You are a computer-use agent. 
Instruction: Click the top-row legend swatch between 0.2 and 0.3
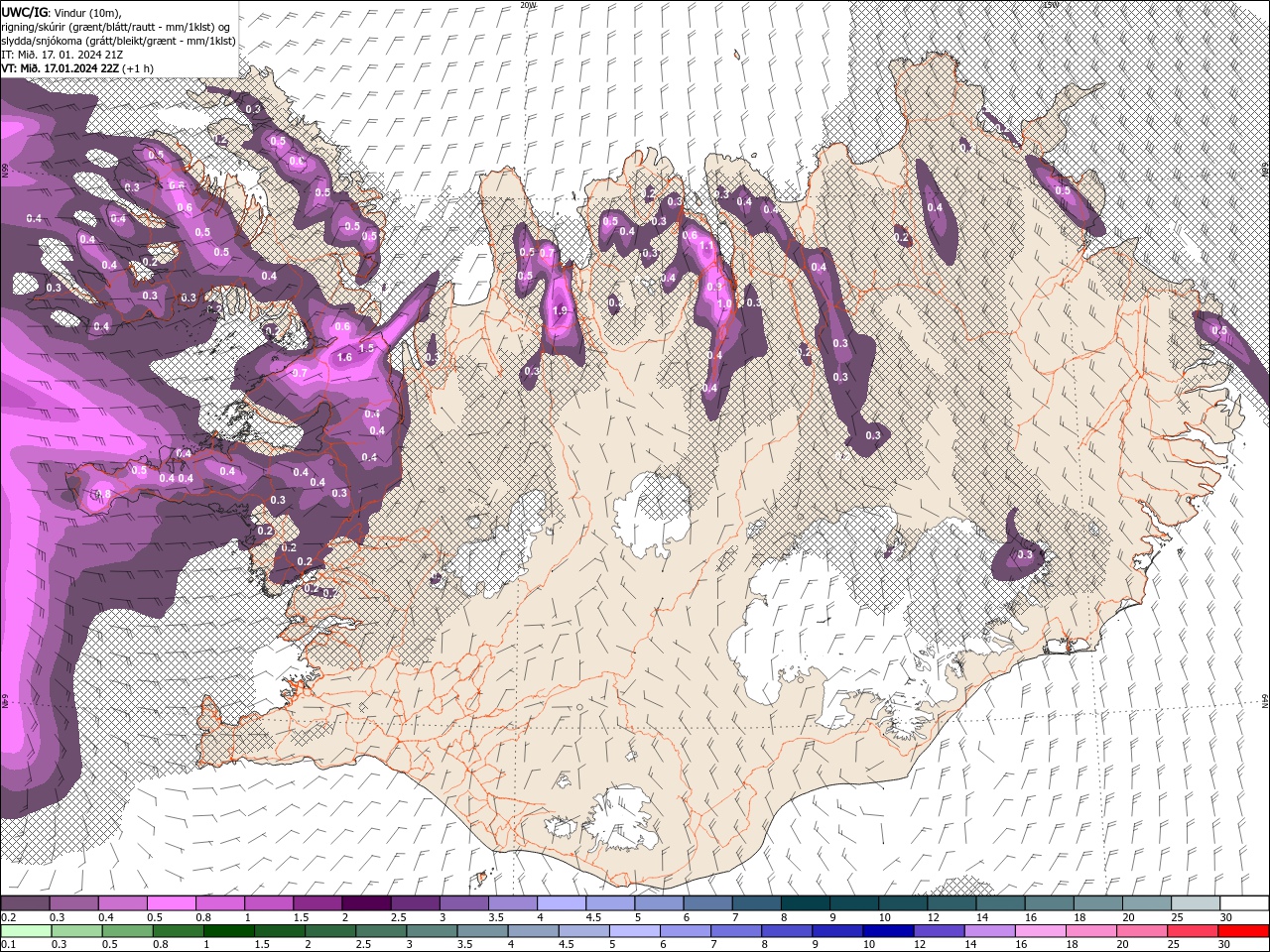tap(25, 903)
